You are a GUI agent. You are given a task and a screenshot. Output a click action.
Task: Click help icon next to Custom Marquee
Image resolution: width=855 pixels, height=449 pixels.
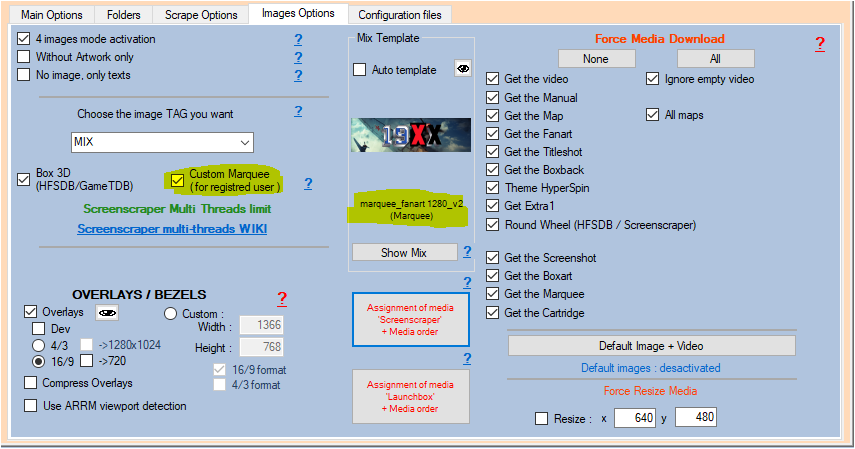308,183
